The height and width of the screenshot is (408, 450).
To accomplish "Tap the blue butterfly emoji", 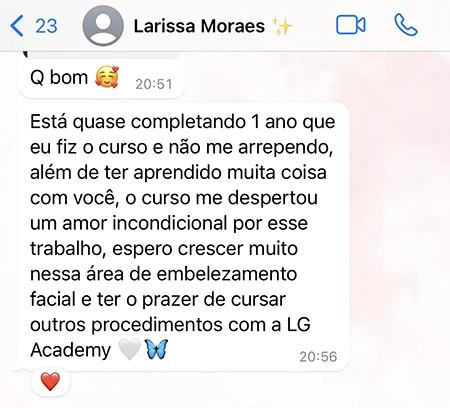I will (157, 349).
